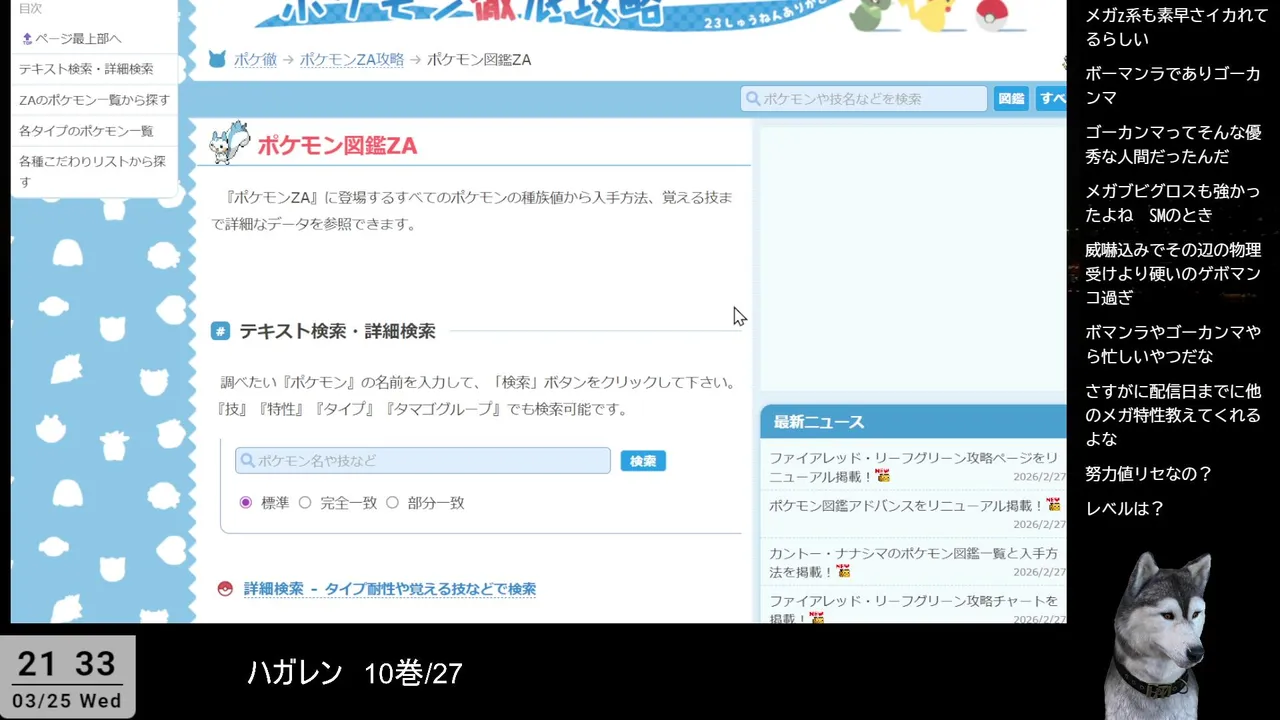
Task: Open the カントー・ナナシマのポケモン図鑑一覧 news item
Action: tap(913, 562)
